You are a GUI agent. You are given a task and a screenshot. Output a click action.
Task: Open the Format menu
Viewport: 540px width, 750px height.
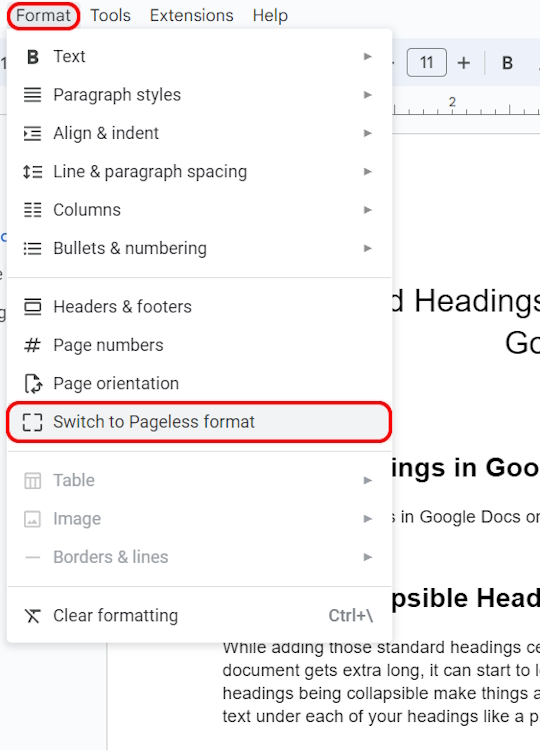(x=43, y=15)
